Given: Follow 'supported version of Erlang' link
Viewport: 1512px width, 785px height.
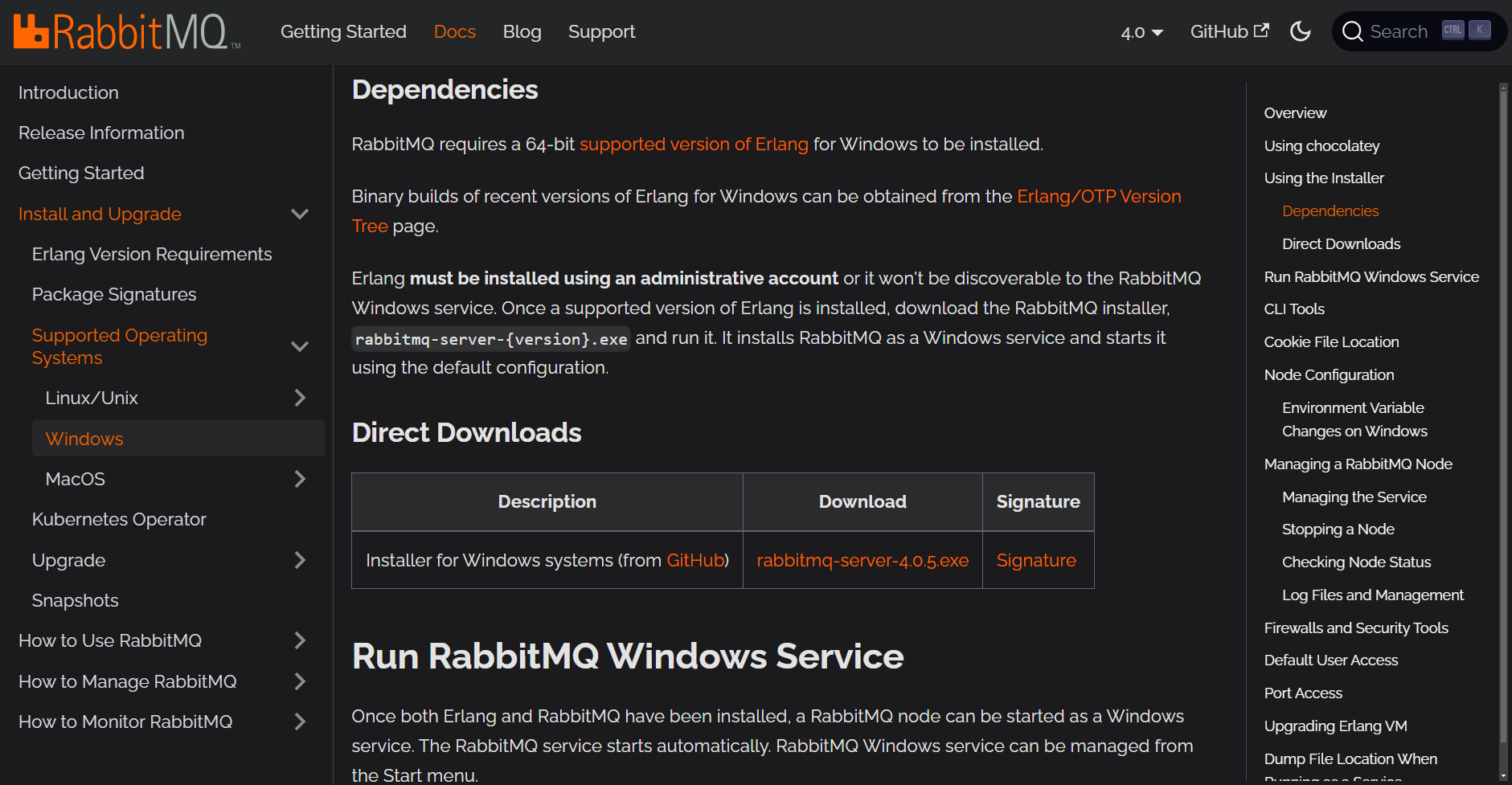Looking at the screenshot, I should click(x=694, y=144).
